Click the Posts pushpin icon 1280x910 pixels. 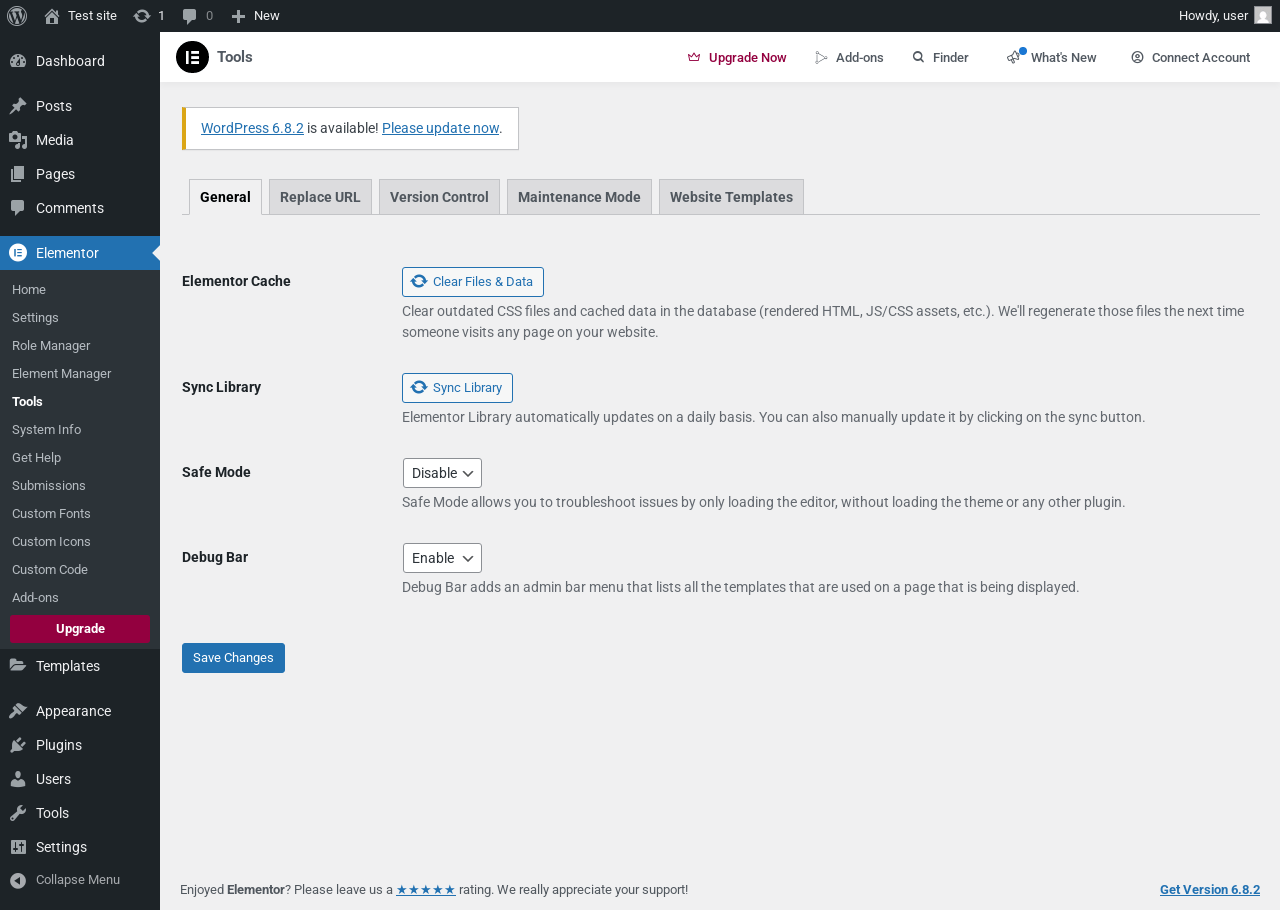18,106
